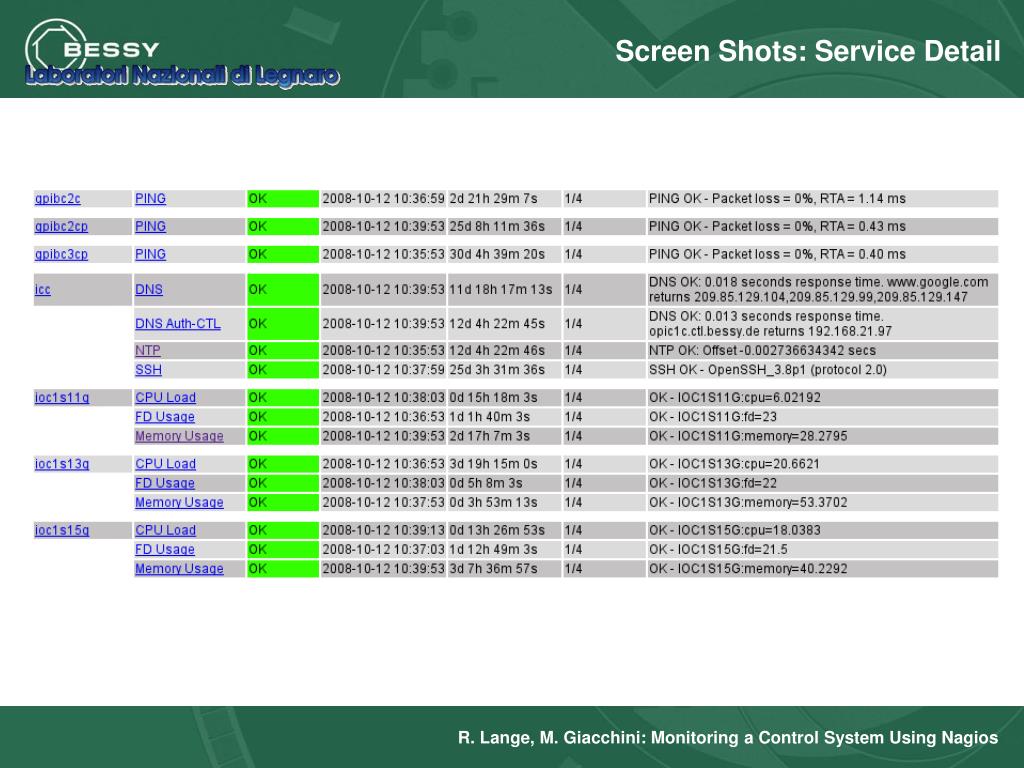Screen dimensions: 1024x768
Task: Click the SSH OK OpenSSH_3.8p1 status text
Action: click(x=767, y=370)
